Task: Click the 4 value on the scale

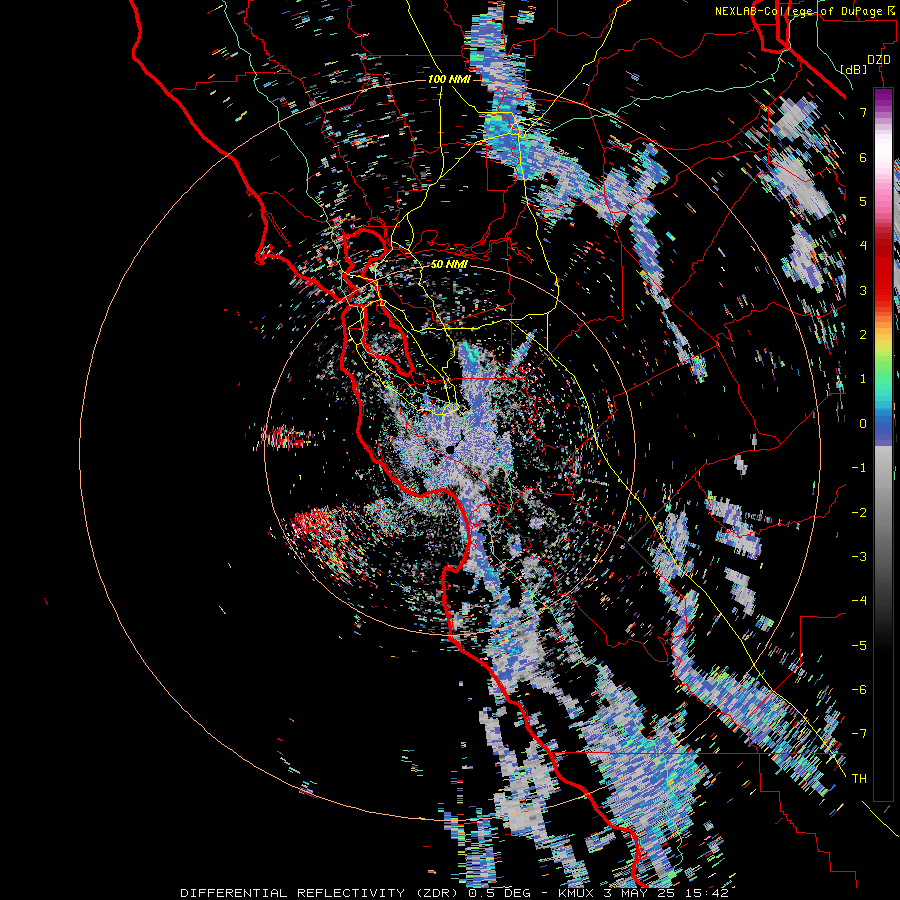Action: coord(863,246)
